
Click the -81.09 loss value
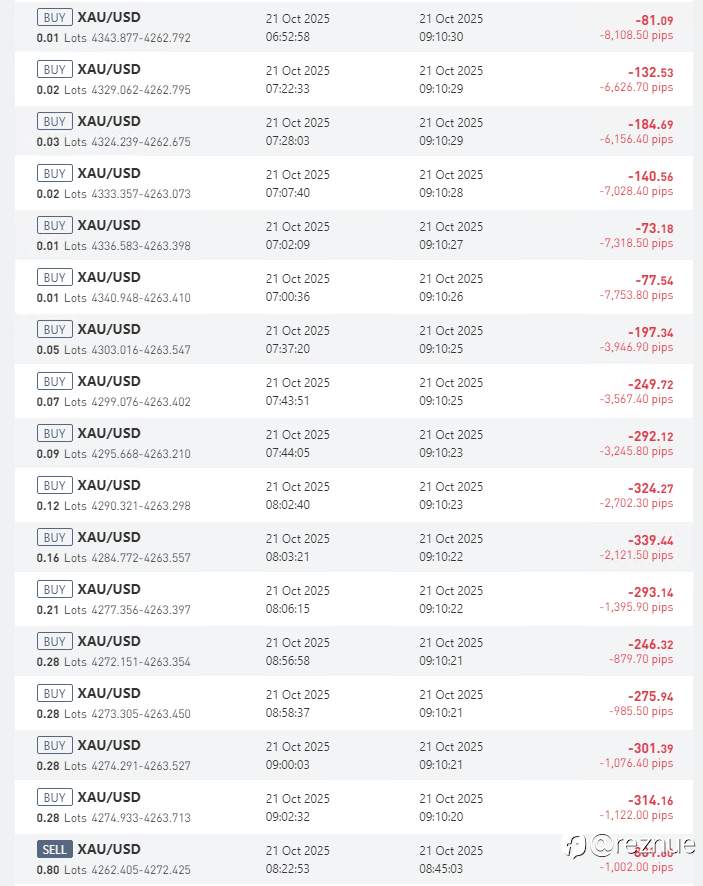(653, 20)
